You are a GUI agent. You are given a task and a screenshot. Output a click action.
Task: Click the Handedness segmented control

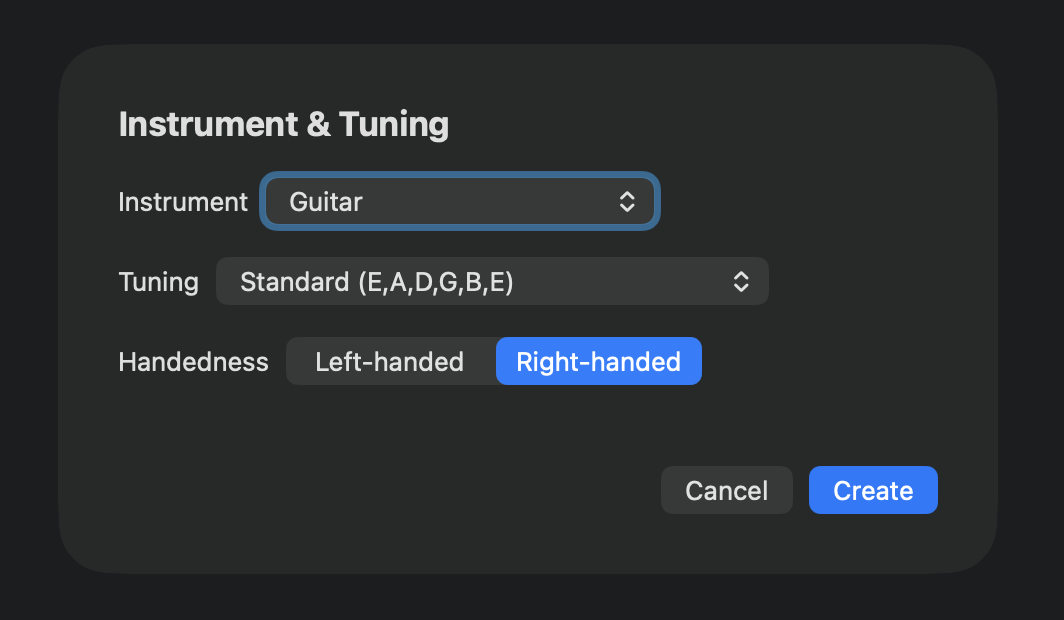click(x=494, y=361)
